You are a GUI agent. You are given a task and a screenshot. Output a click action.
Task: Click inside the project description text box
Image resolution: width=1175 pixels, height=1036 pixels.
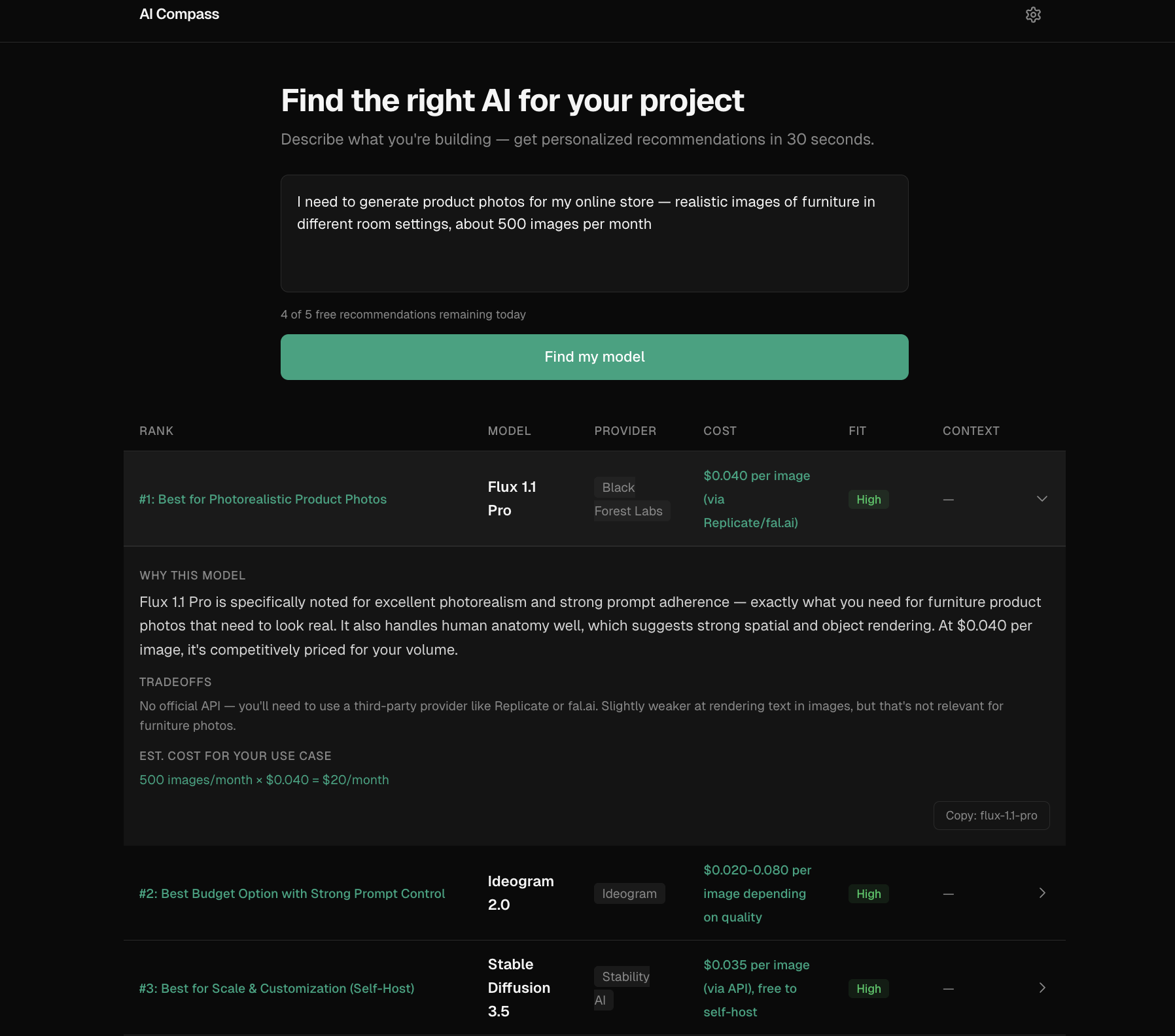click(x=594, y=233)
